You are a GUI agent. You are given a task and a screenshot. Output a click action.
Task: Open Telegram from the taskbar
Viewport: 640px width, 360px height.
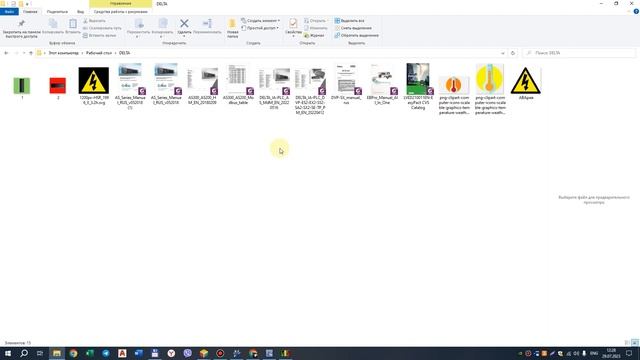pyautogui.click(x=106, y=353)
